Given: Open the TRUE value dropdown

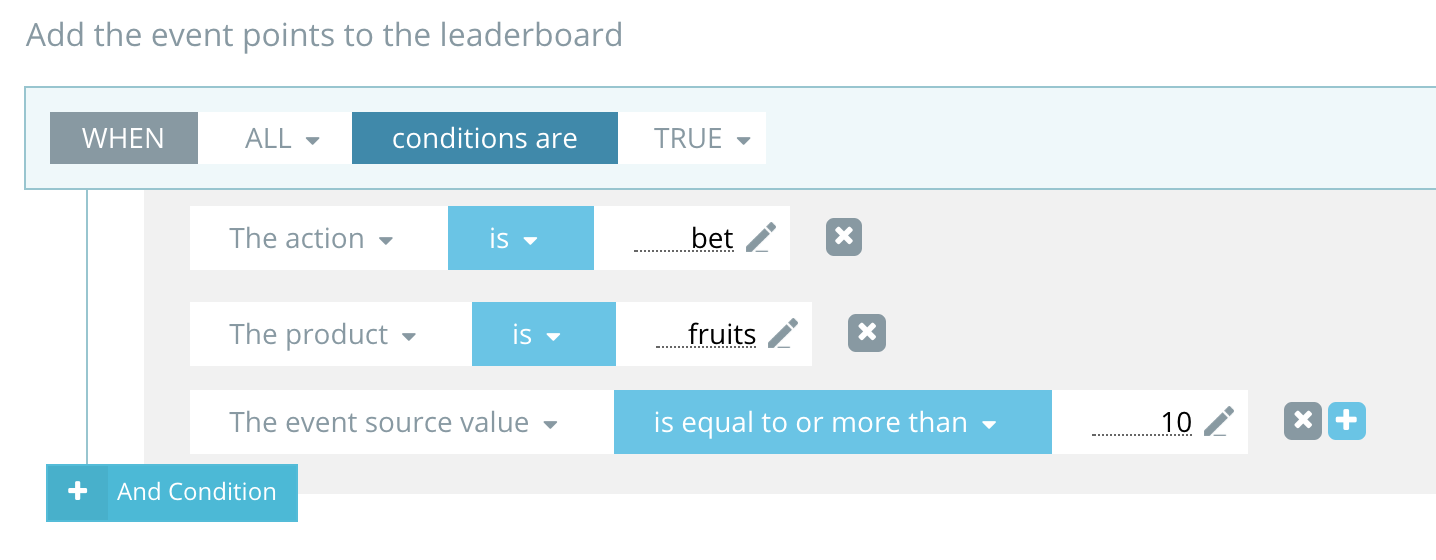Looking at the screenshot, I should pos(701,138).
